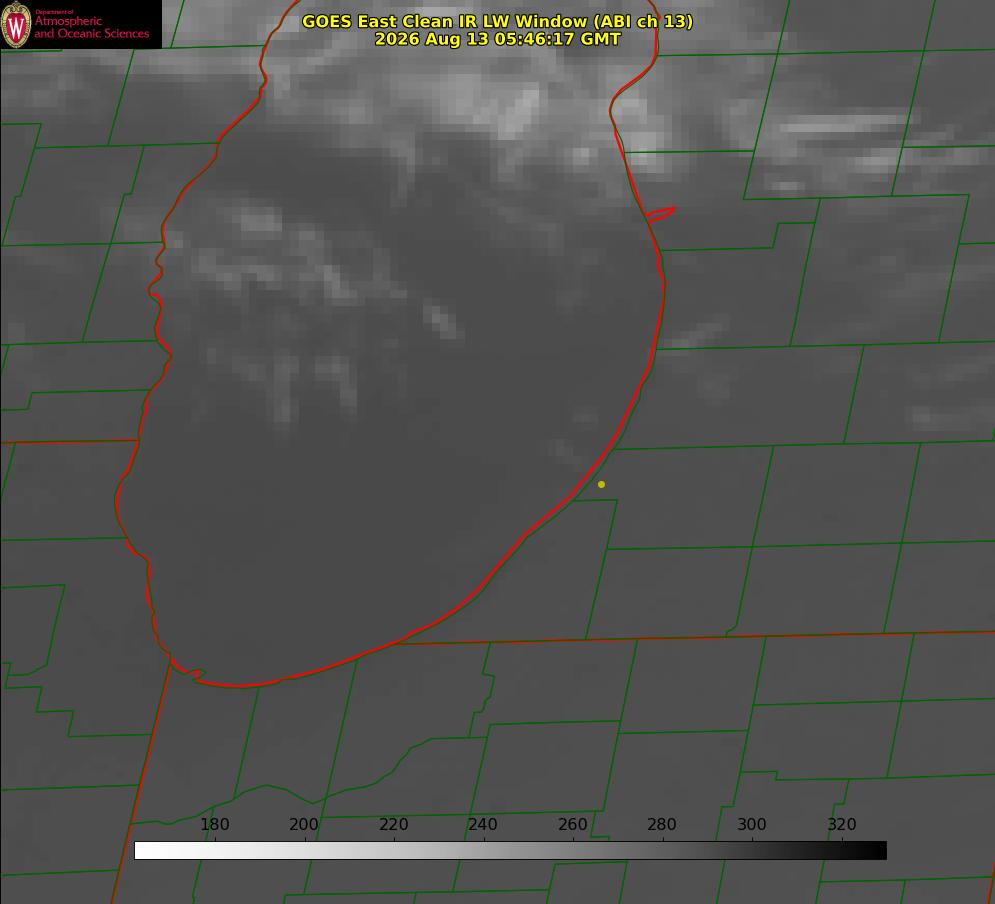Pick the black end of the colorbar
This screenshot has width=995, height=904.
click(x=878, y=850)
